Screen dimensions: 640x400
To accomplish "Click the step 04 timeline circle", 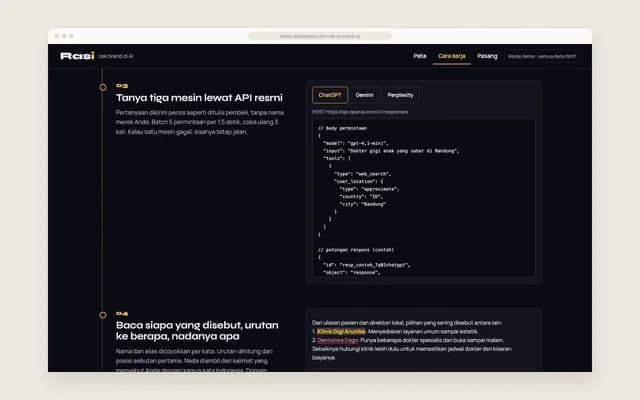I will [x=103, y=315].
